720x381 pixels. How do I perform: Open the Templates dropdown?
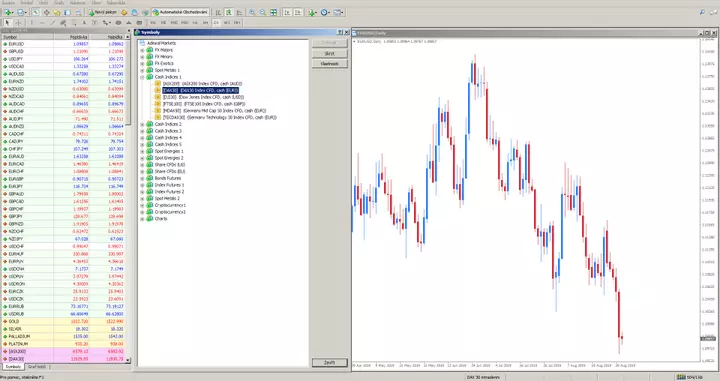(339, 12)
